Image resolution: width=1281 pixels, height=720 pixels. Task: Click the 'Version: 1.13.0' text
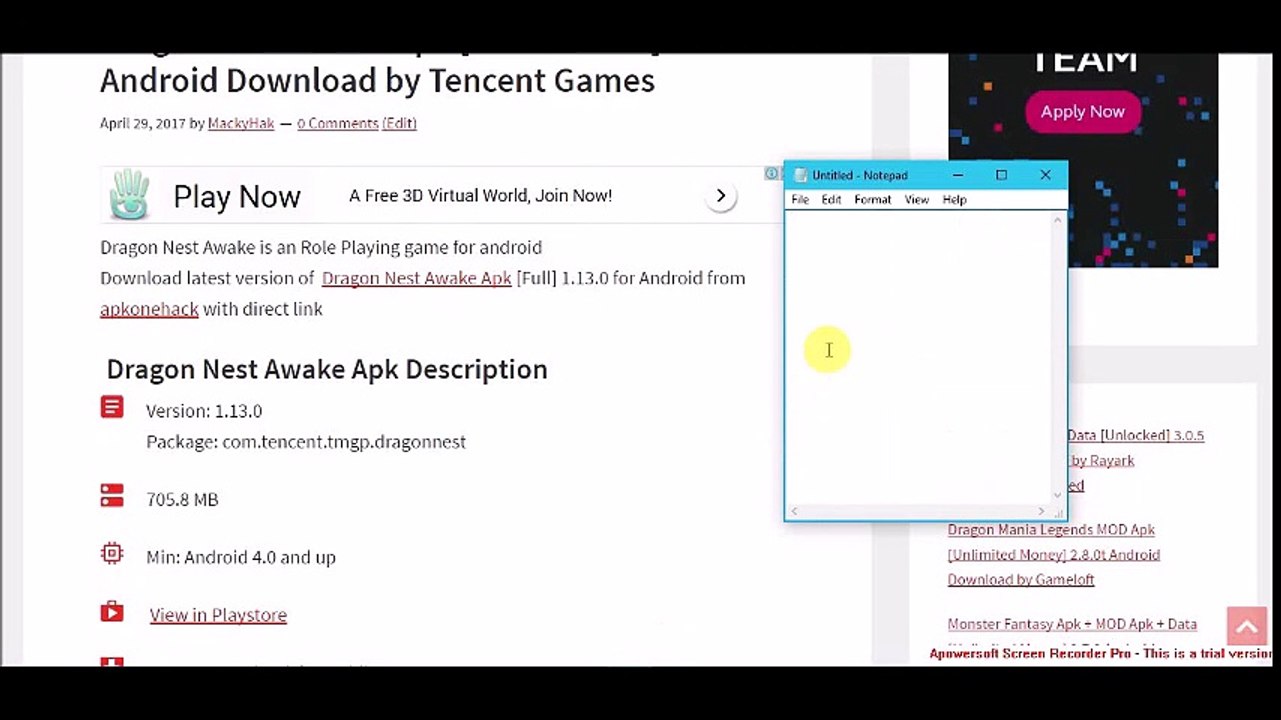(204, 411)
